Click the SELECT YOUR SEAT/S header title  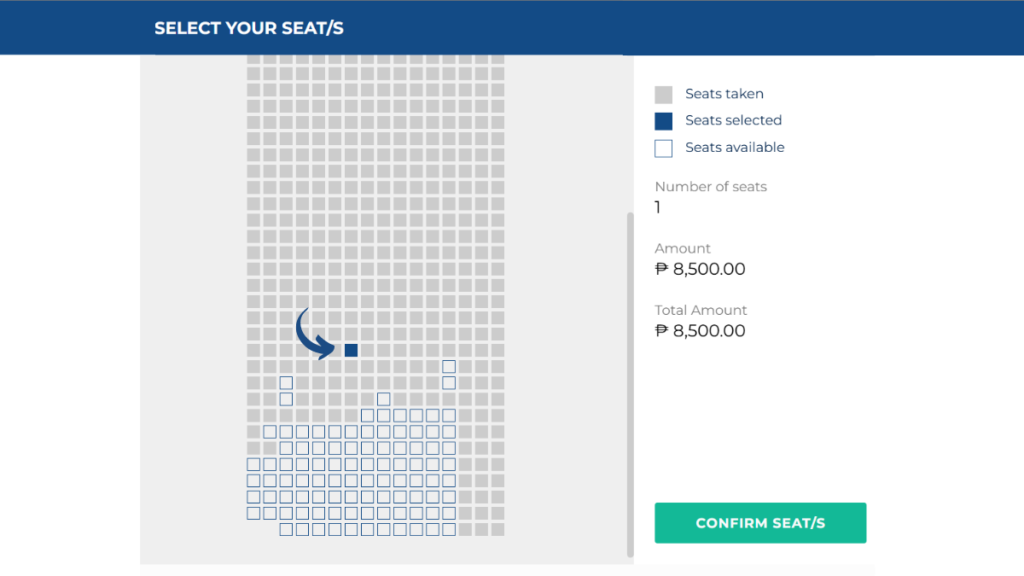[249, 28]
